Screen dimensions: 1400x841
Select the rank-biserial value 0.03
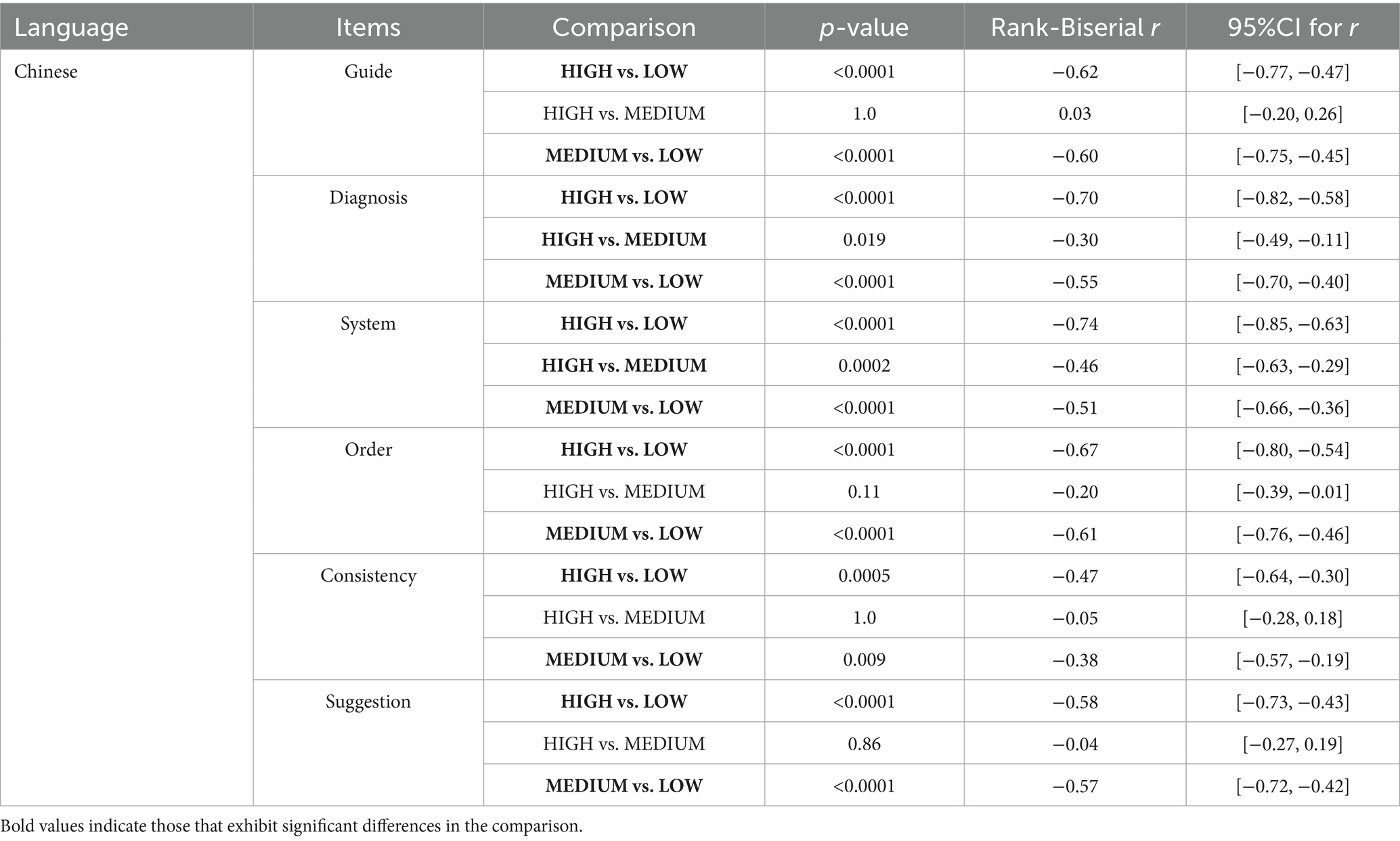pyautogui.click(x=1074, y=114)
